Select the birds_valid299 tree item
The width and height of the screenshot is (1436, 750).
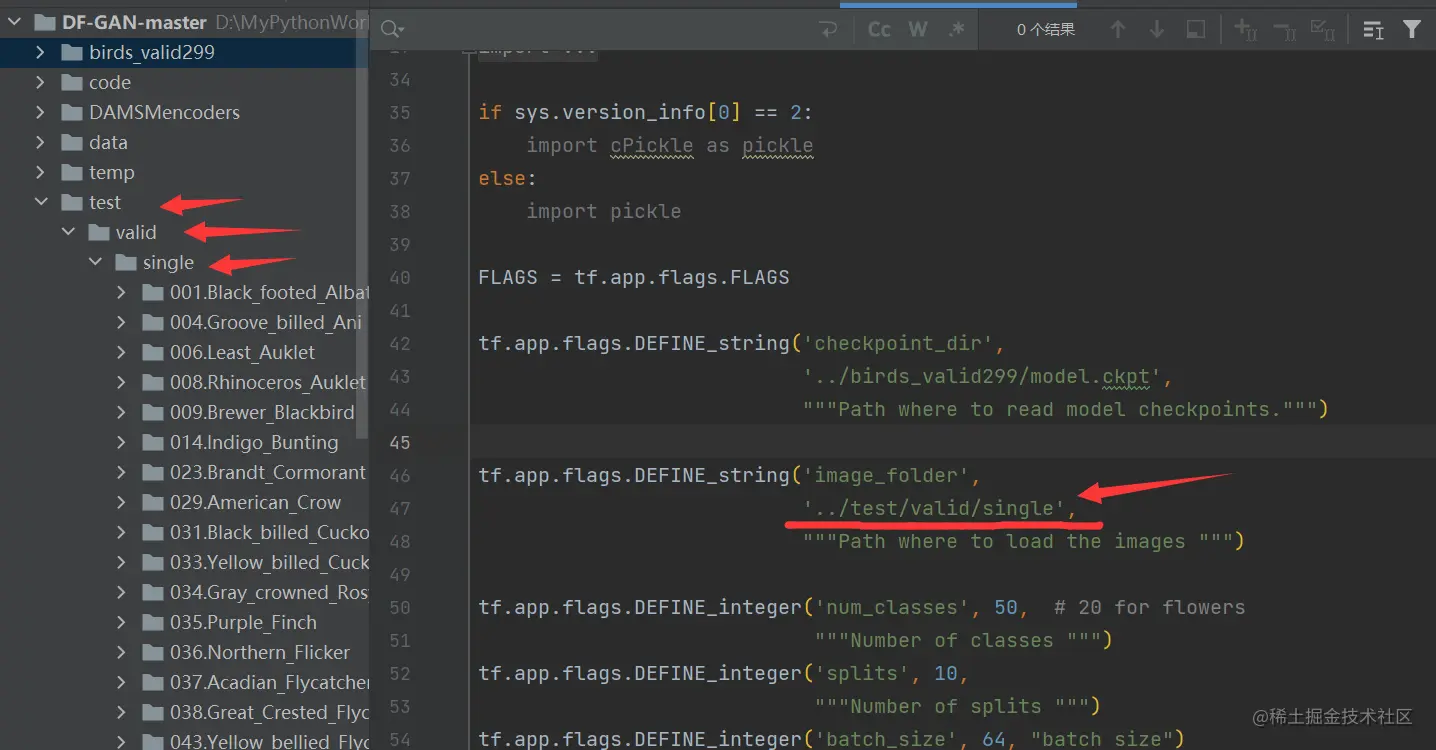tap(184, 52)
